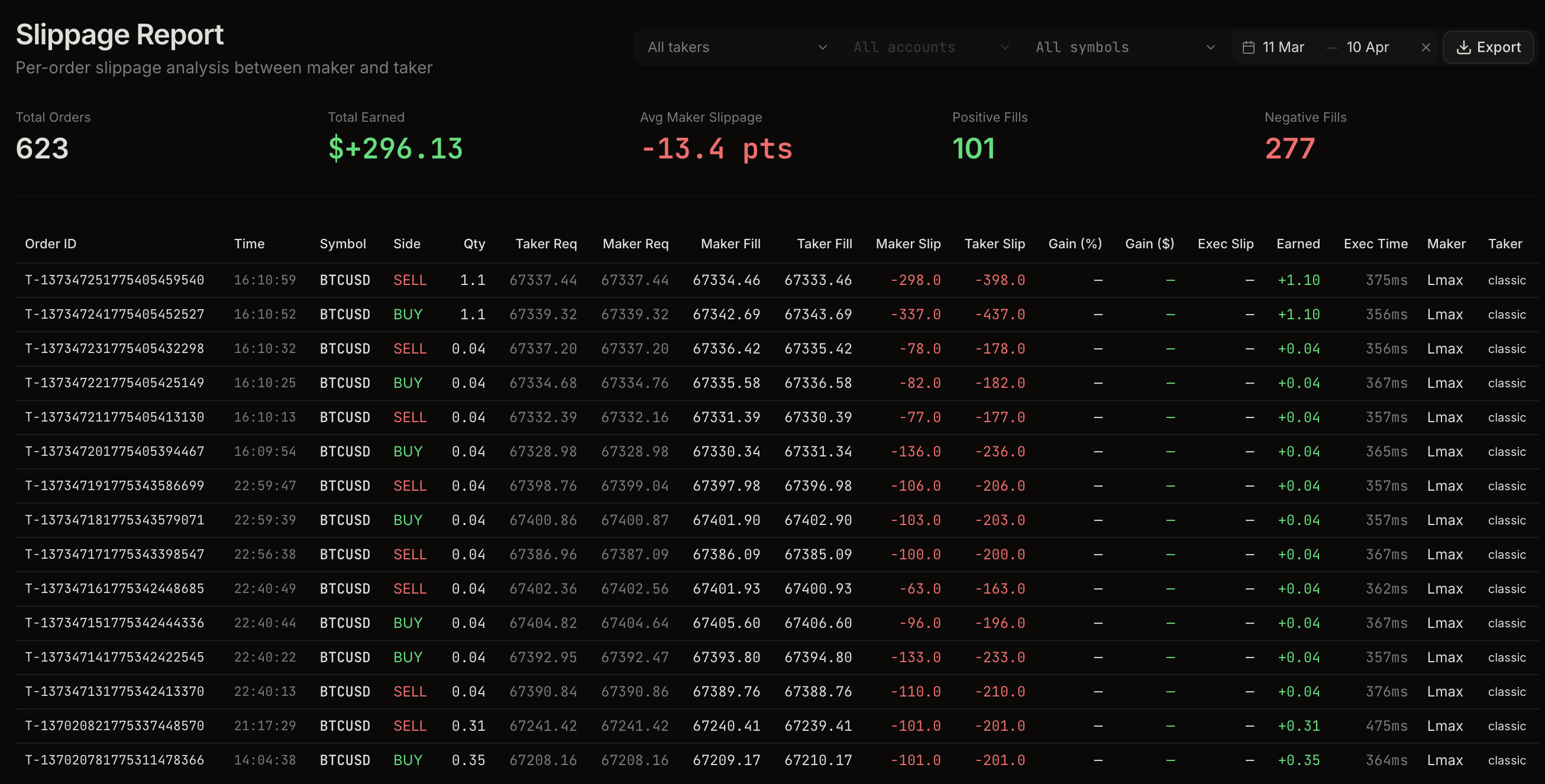The height and width of the screenshot is (784, 1545).
Task: Sort the table by Time column
Action: 250,244
